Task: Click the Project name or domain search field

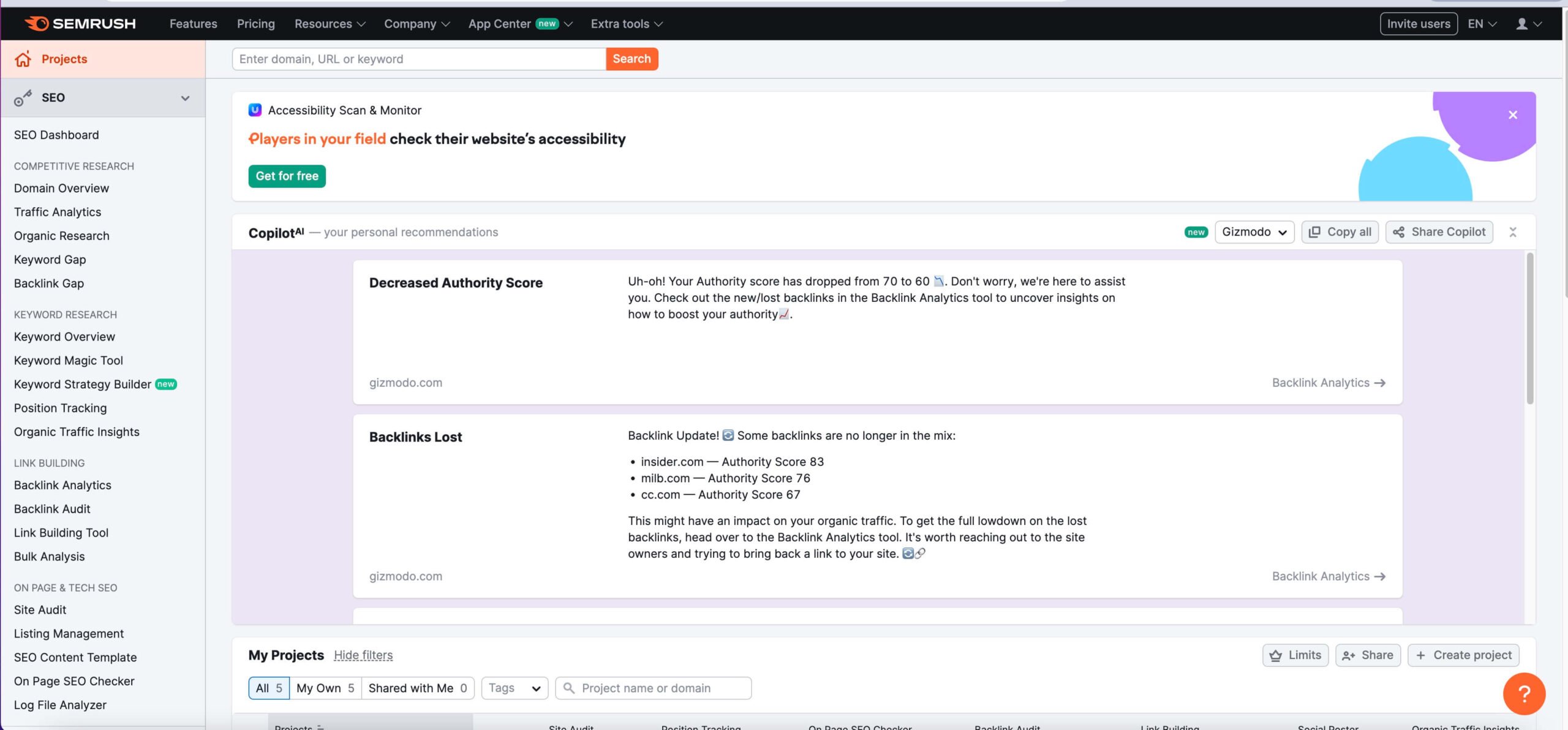Action: click(653, 687)
